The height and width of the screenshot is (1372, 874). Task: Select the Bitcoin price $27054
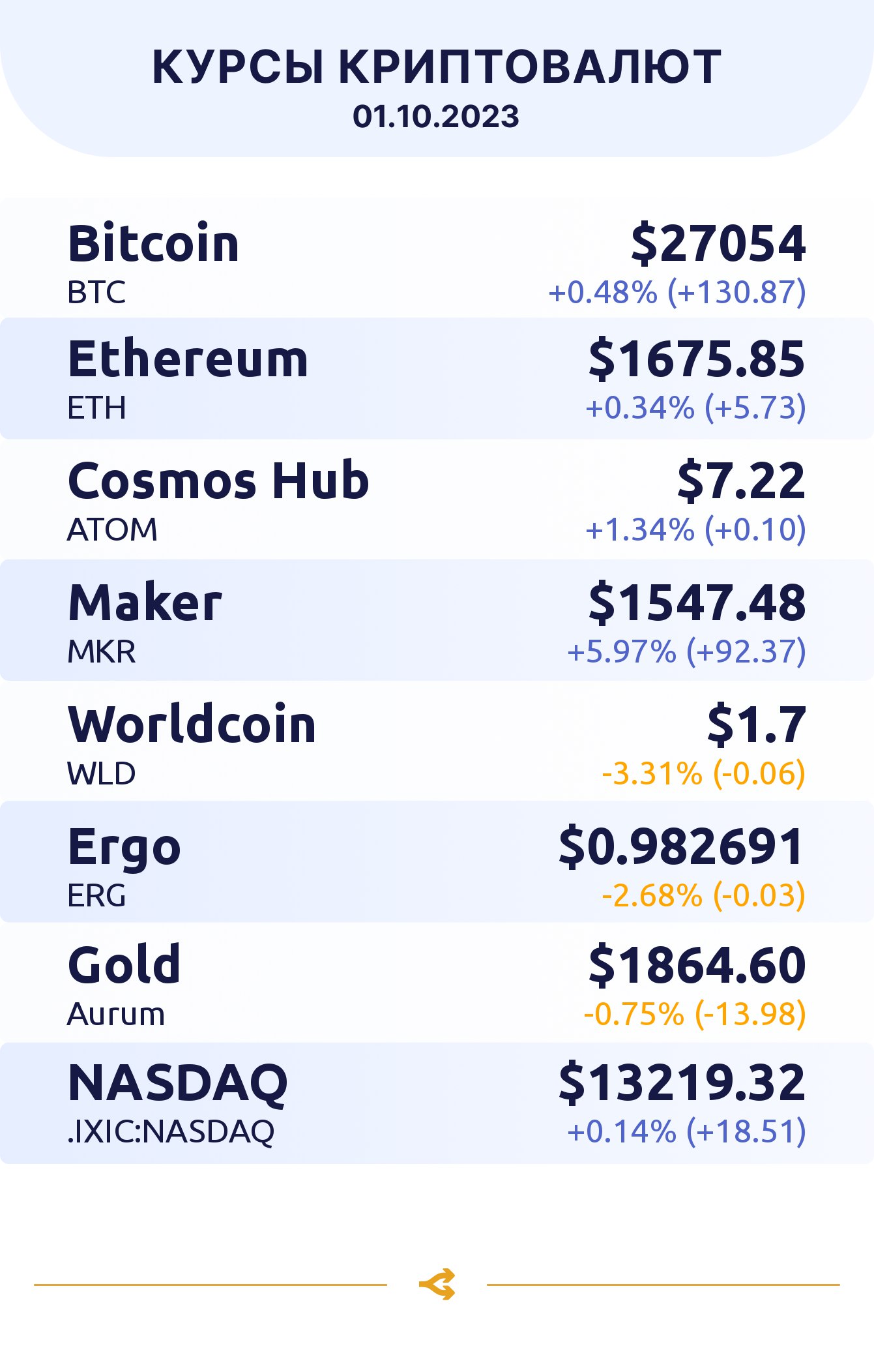718,244
